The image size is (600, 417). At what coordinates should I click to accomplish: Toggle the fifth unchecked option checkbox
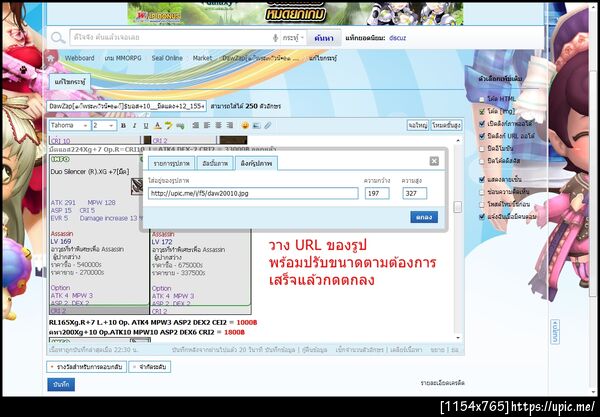pos(482,148)
